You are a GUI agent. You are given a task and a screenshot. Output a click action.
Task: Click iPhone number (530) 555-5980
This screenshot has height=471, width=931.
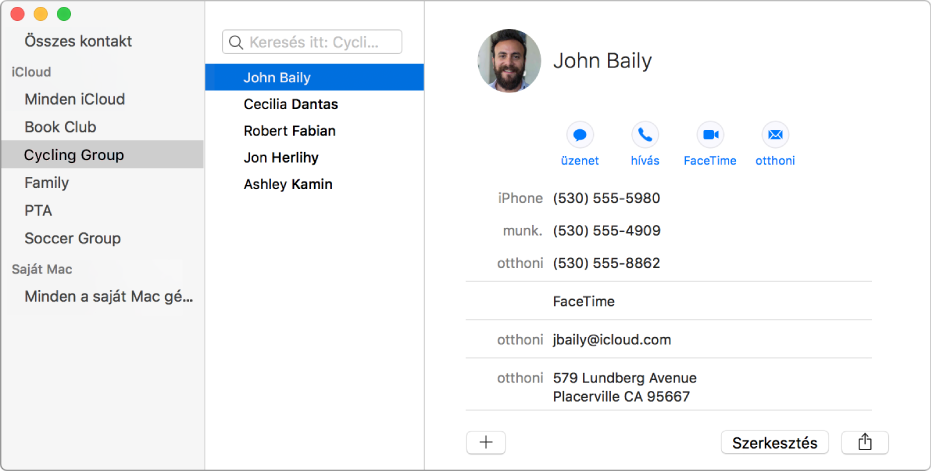606,198
